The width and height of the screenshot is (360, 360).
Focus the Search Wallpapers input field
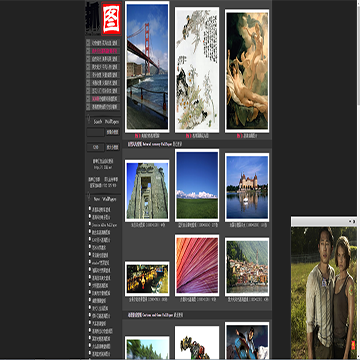pos(96,132)
